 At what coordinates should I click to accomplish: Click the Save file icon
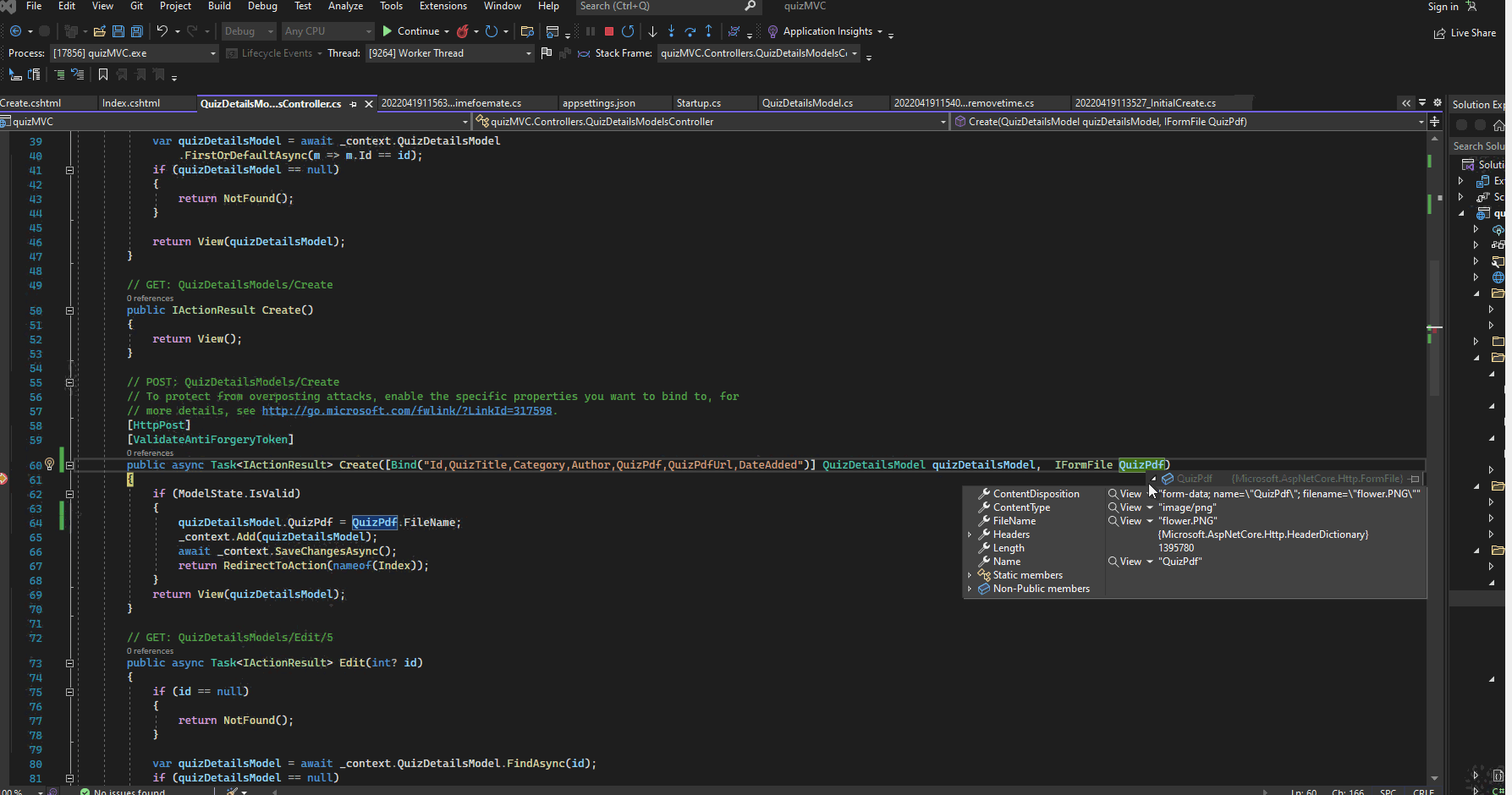(x=118, y=31)
